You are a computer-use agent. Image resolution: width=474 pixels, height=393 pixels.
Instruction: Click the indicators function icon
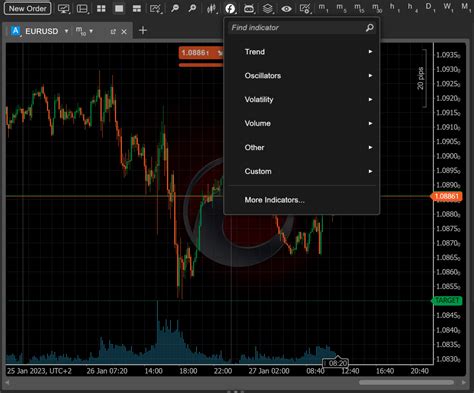[x=230, y=8]
